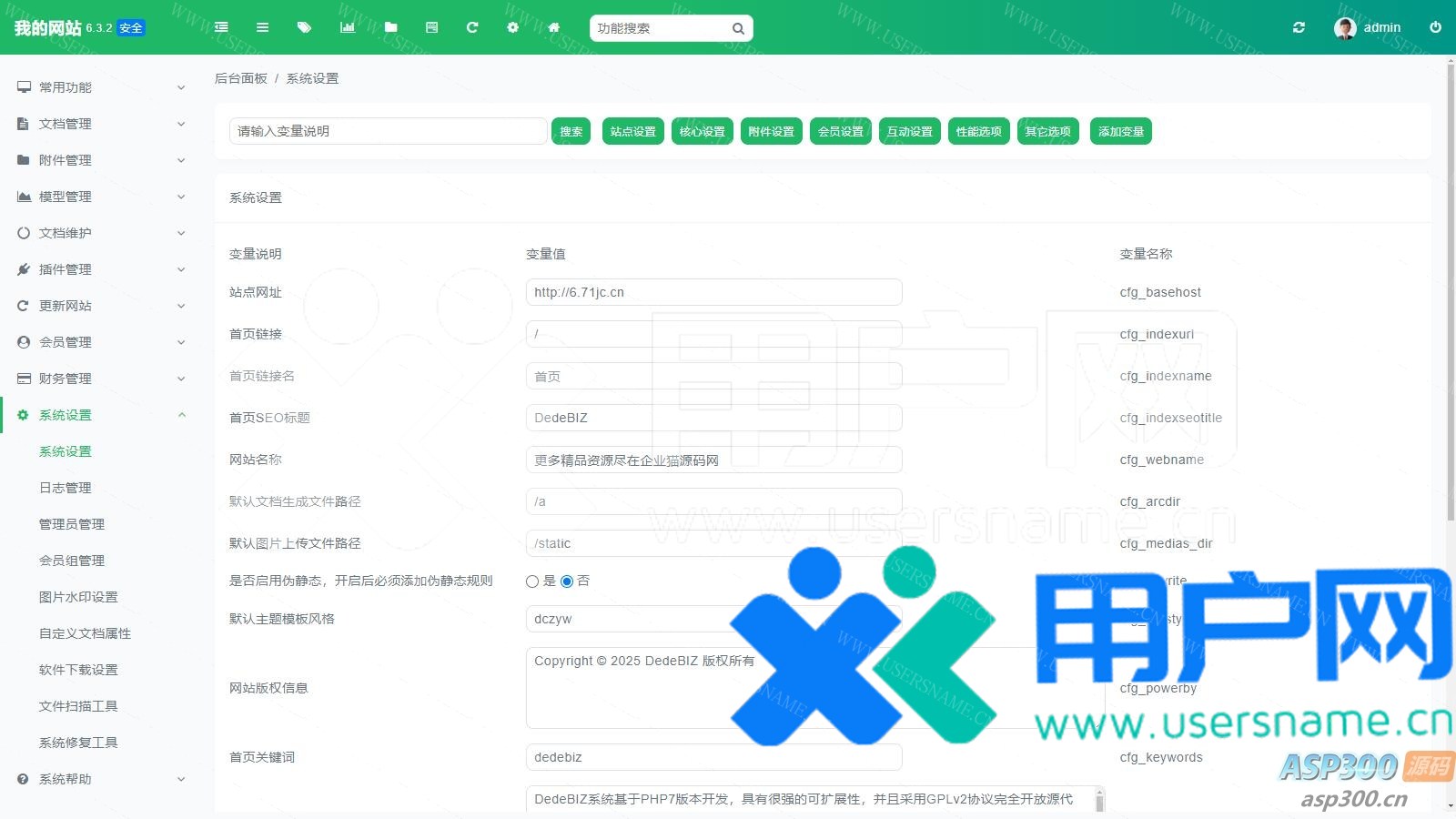Open 日志管理 in the sidebar

66,488
